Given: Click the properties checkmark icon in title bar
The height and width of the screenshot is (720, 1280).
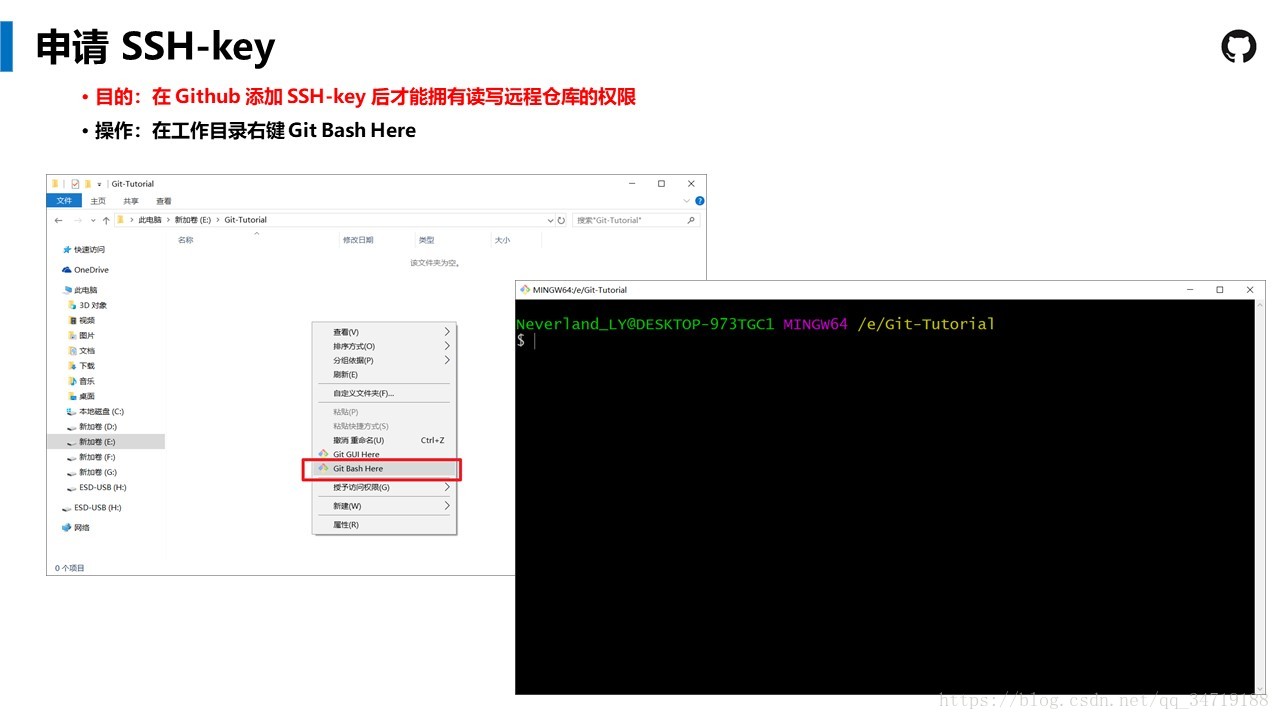Looking at the screenshot, I should (75, 184).
